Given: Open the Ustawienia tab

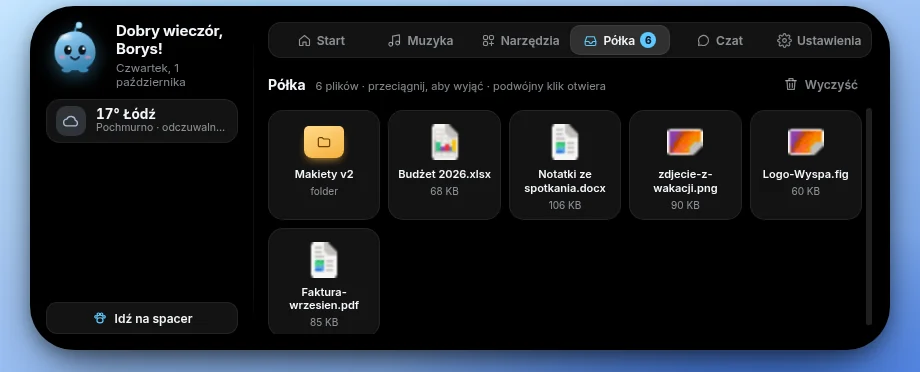Looking at the screenshot, I should 819,40.
